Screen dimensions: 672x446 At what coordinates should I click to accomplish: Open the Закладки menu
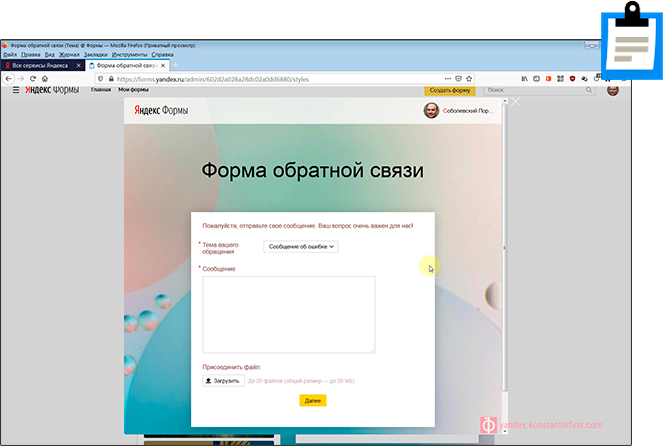[x=96, y=55]
